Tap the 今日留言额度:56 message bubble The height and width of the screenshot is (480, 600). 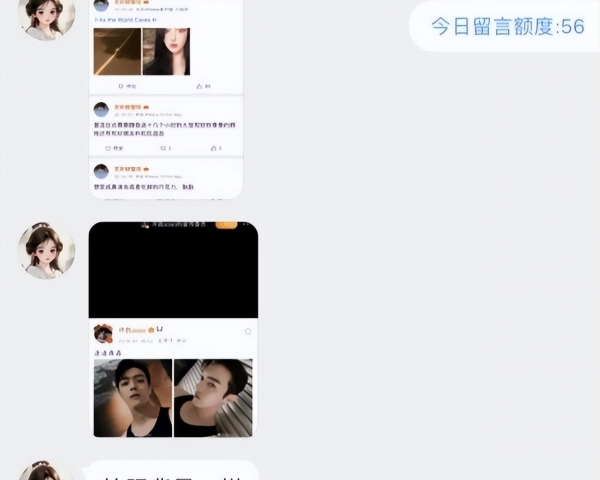(x=504, y=26)
